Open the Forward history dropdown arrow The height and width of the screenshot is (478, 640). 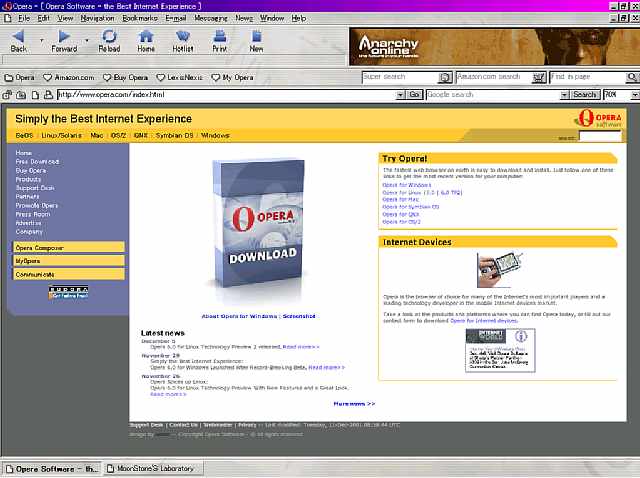click(x=87, y=40)
